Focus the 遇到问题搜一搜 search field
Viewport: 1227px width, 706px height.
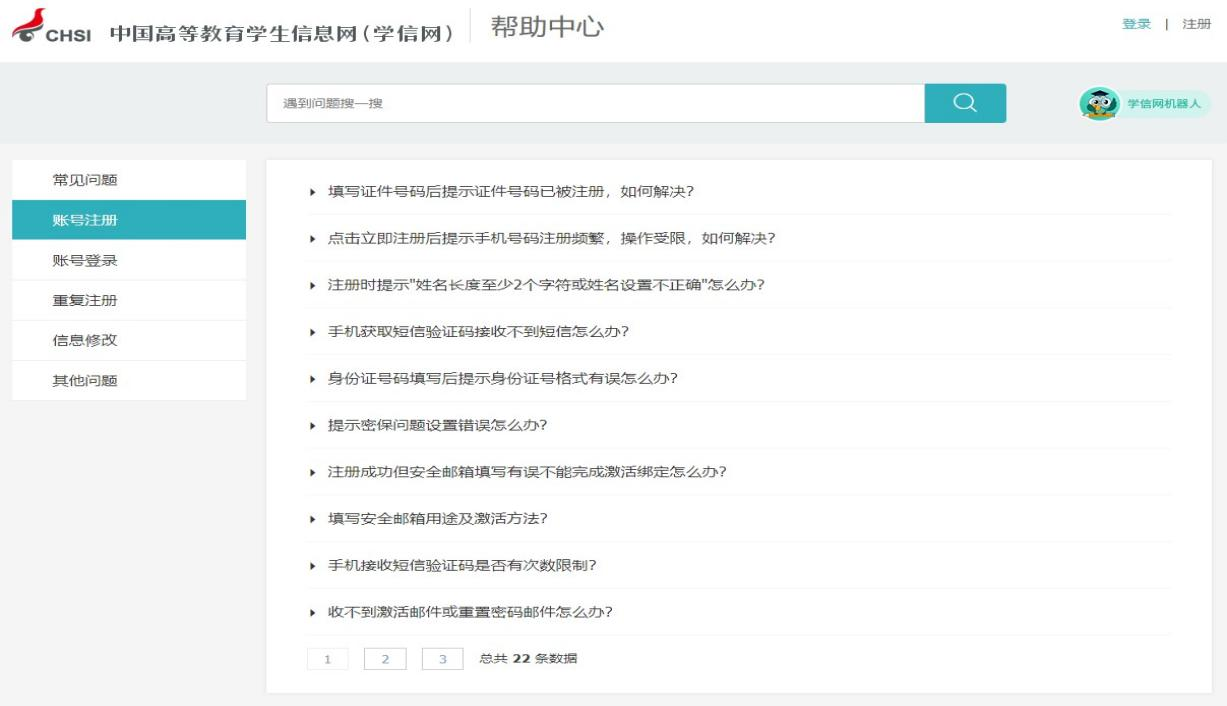coord(595,103)
